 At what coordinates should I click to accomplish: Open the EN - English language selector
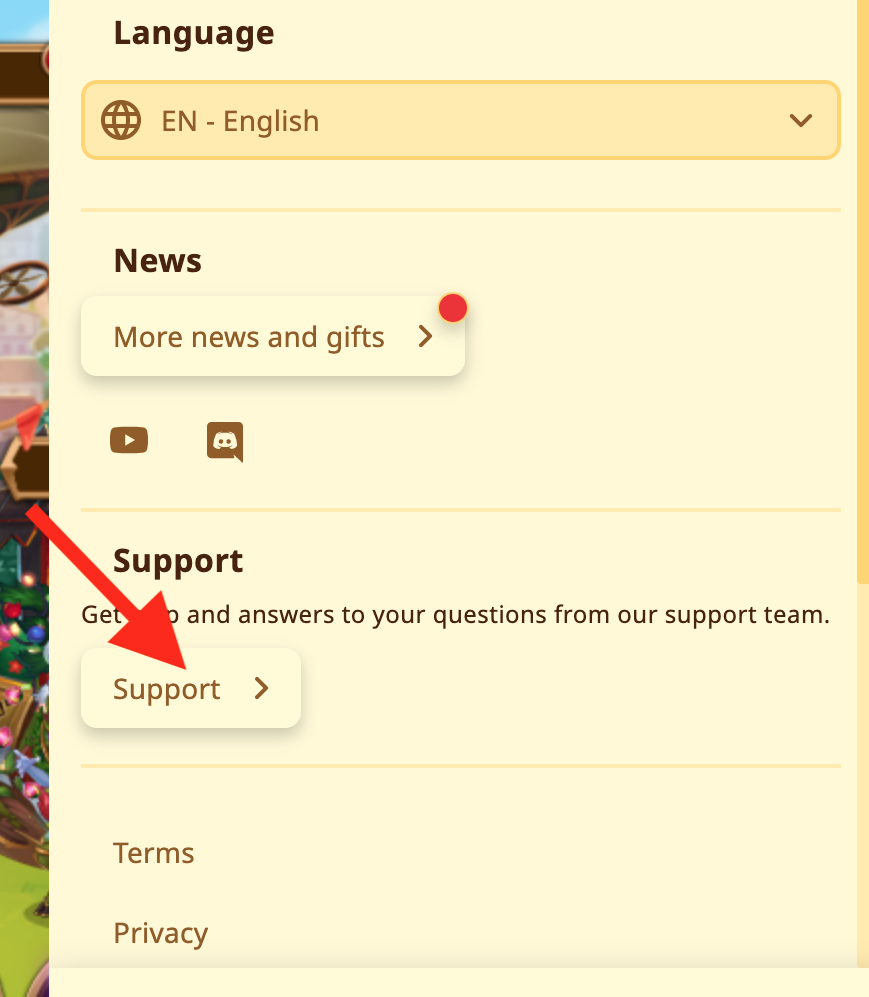click(x=461, y=120)
